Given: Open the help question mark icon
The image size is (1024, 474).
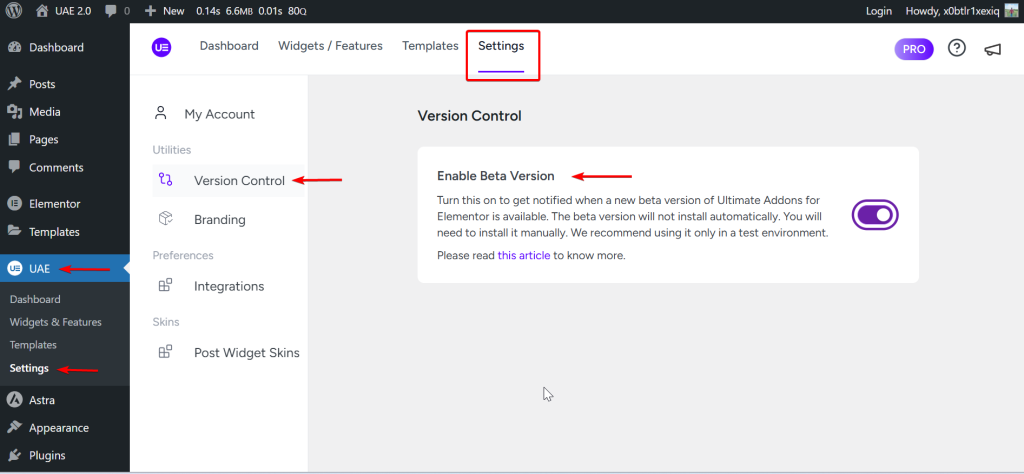Looking at the screenshot, I should [956, 48].
